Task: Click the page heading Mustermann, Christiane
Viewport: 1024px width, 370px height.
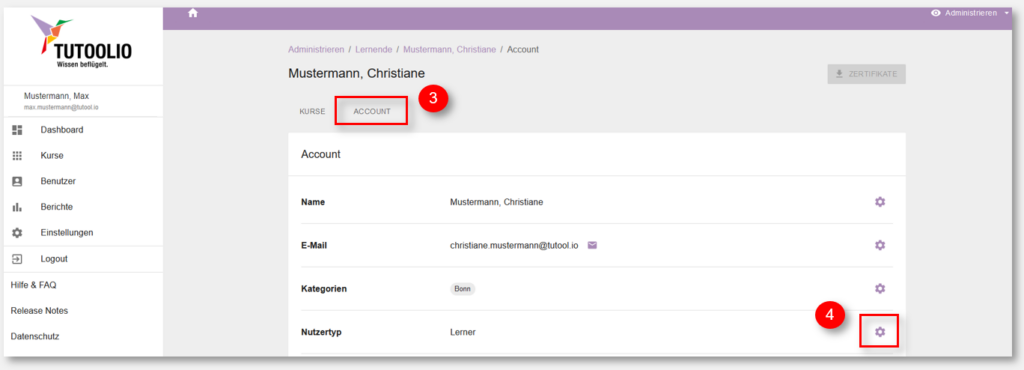Action: (x=357, y=74)
